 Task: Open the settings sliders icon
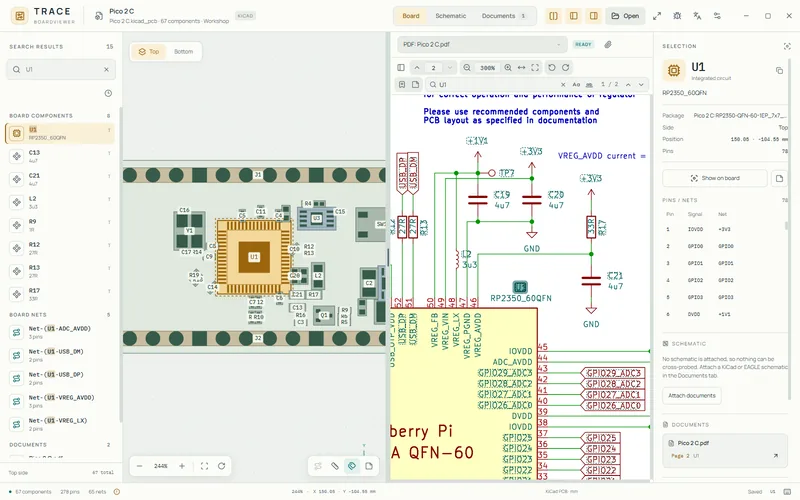coord(717,16)
